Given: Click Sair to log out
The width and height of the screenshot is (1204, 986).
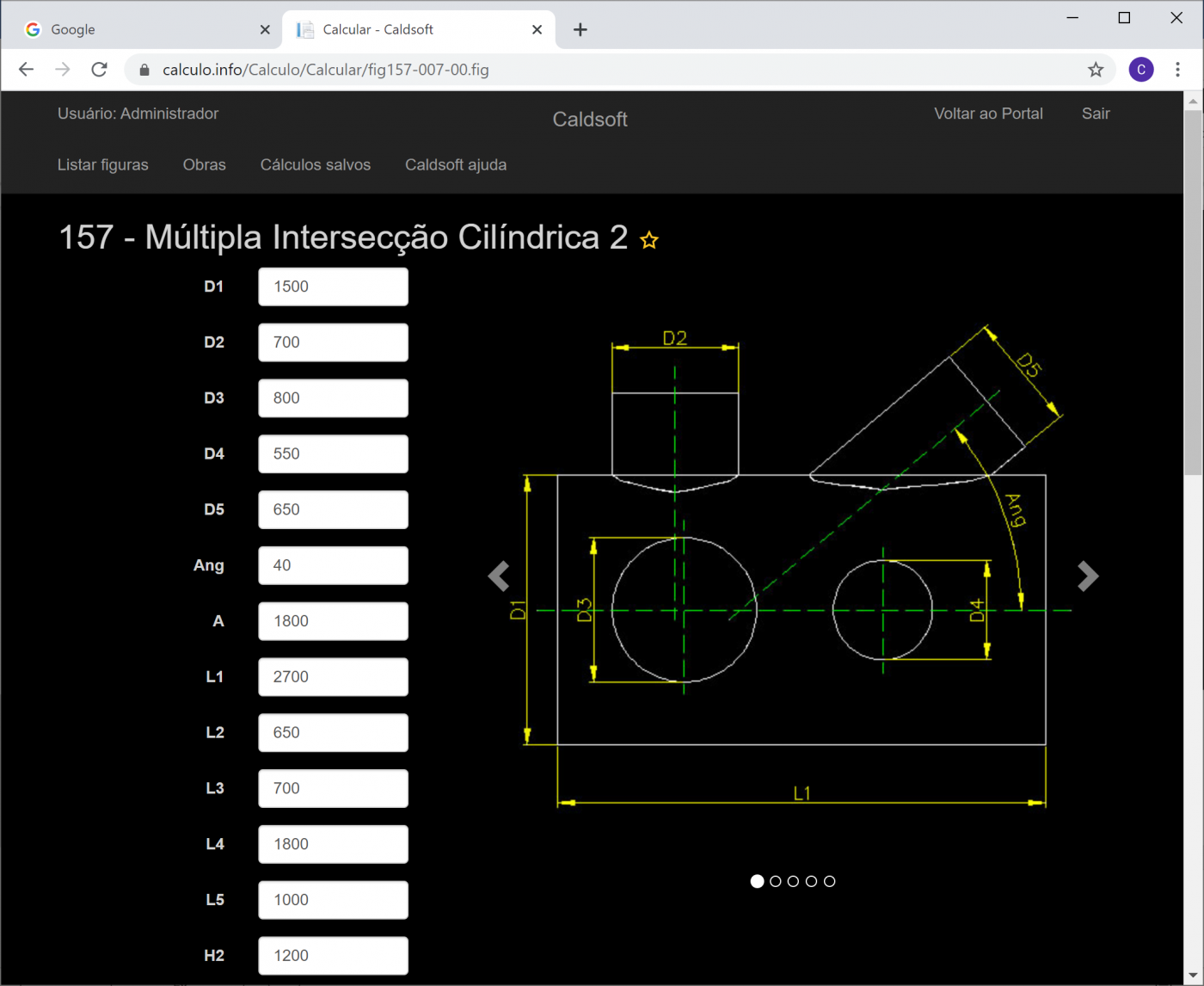Looking at the screenshot, I should click(x=1095, y=114).
